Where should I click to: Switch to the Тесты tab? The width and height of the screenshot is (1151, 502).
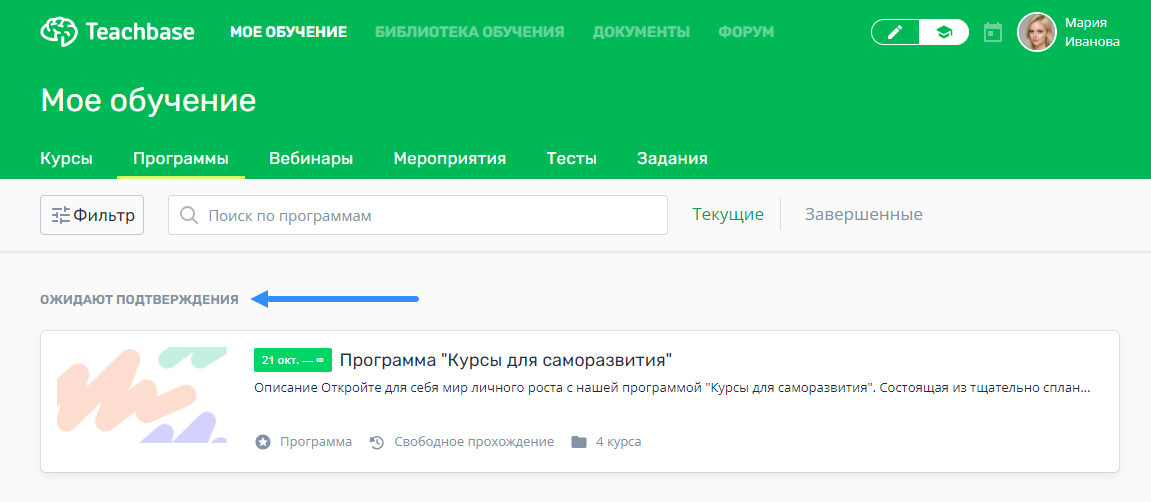(x=572, y=159)
